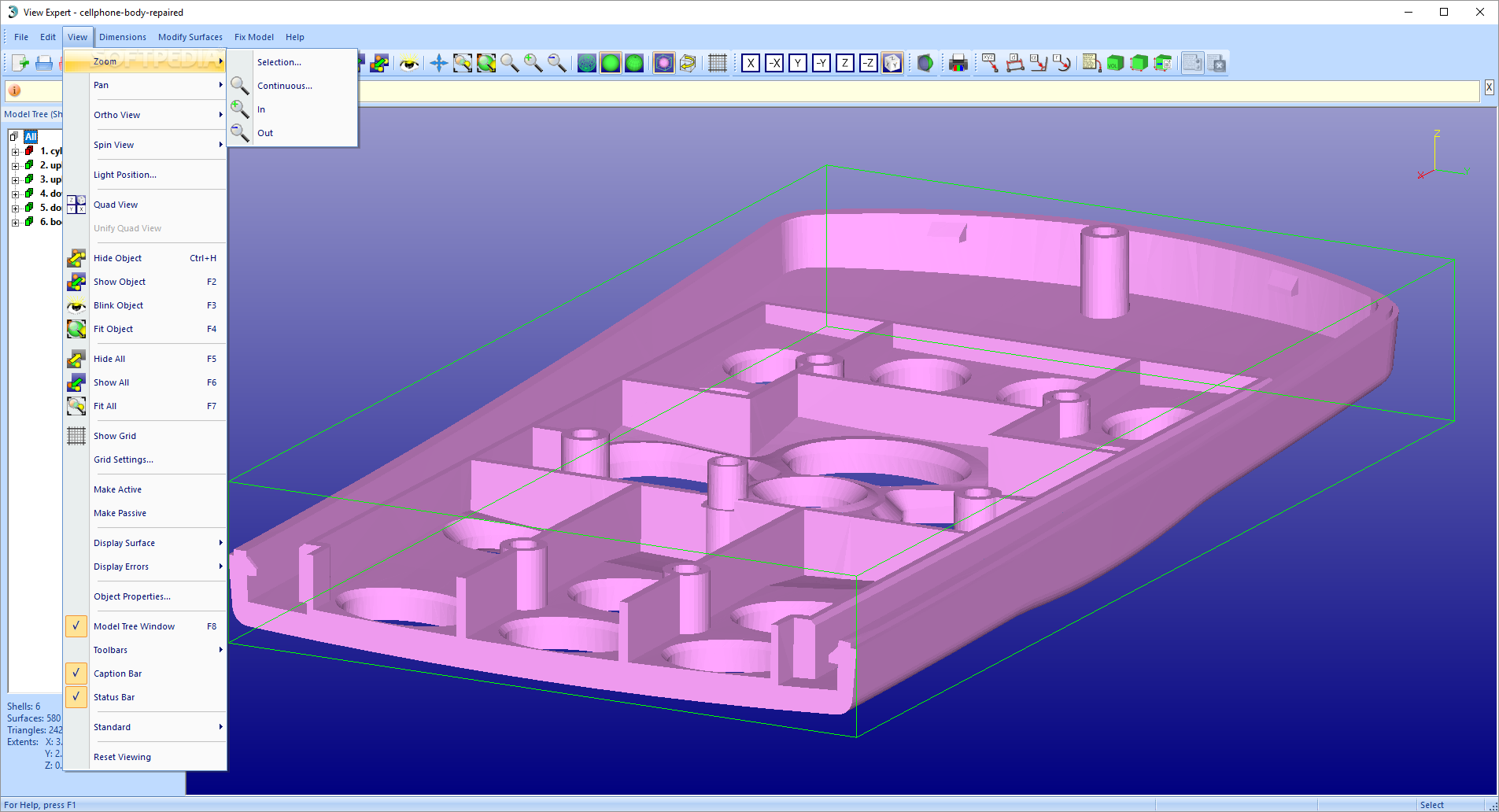Choose Zoom Selection... from submenu

[x=293, y=62]
